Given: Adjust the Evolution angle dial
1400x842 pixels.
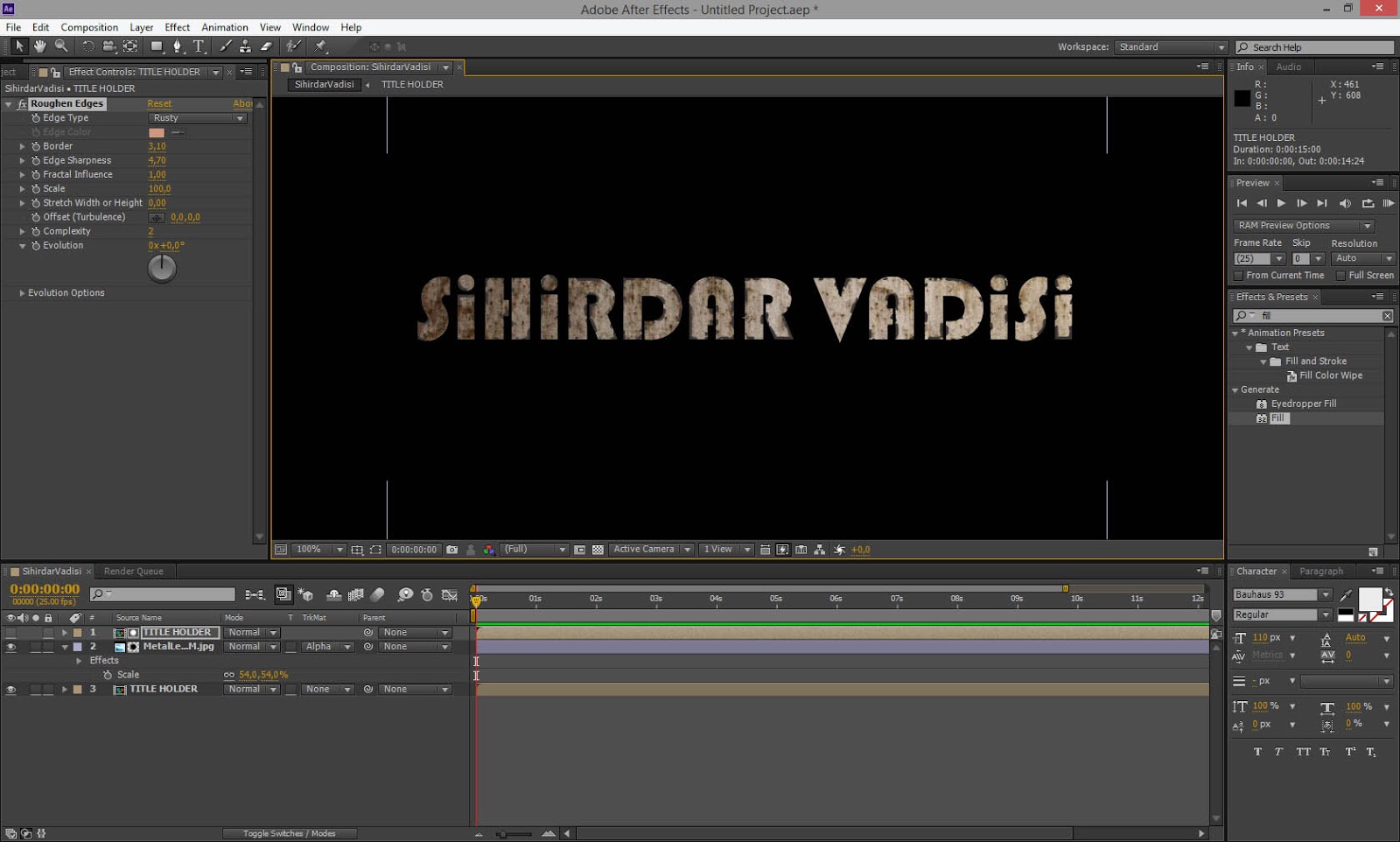Looking at the screenshot, I should coord(162,269).
